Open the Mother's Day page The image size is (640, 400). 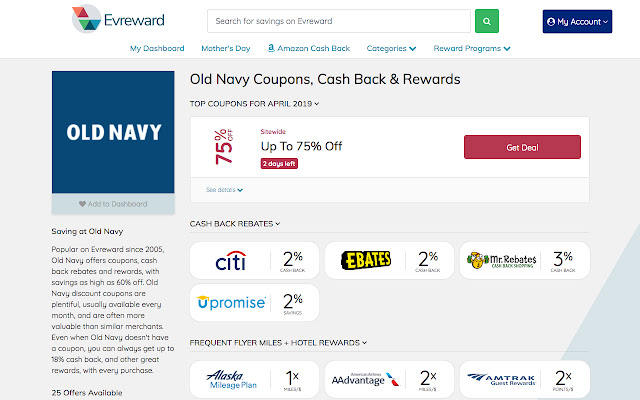coord(225,48)
